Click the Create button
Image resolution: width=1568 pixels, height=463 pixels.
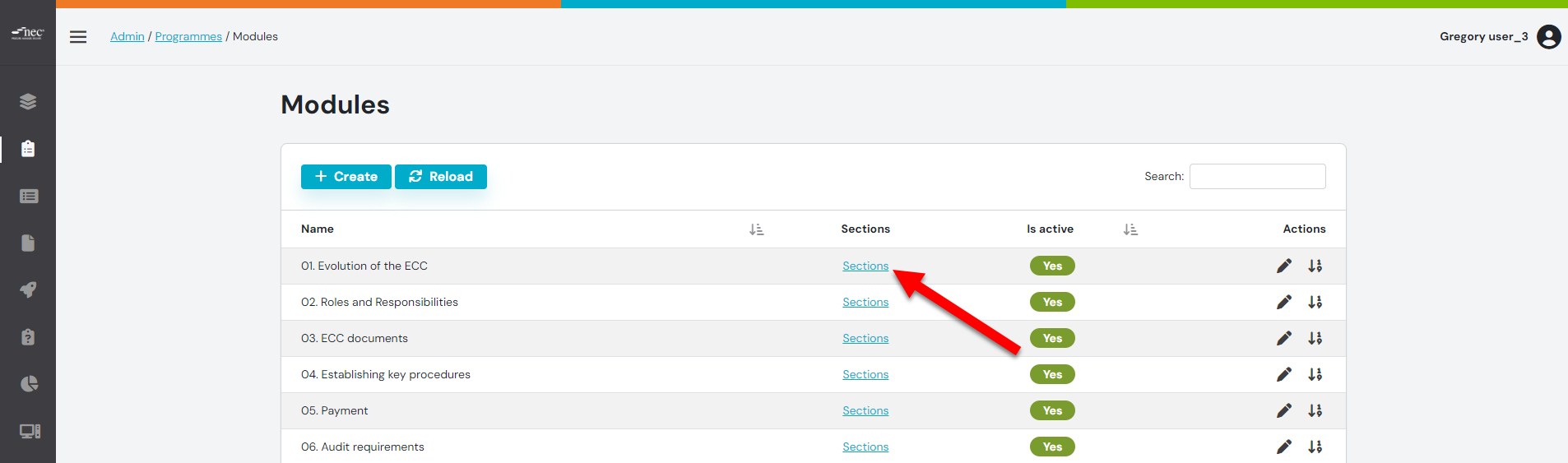click(x=346, y=177)
